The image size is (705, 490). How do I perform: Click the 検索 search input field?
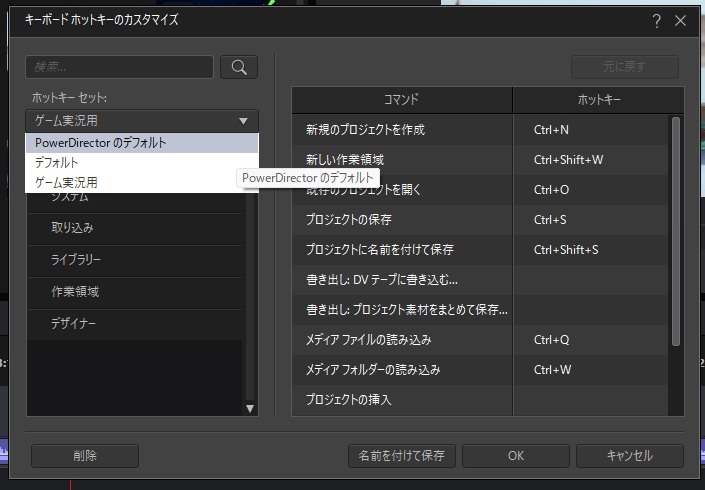coord(120,67)
